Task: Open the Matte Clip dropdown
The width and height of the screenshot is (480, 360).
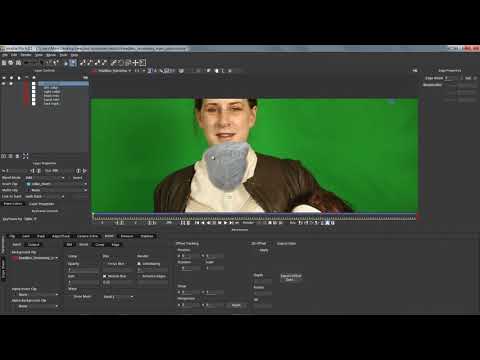Action: pyautogui.click(x=57, y=190)
